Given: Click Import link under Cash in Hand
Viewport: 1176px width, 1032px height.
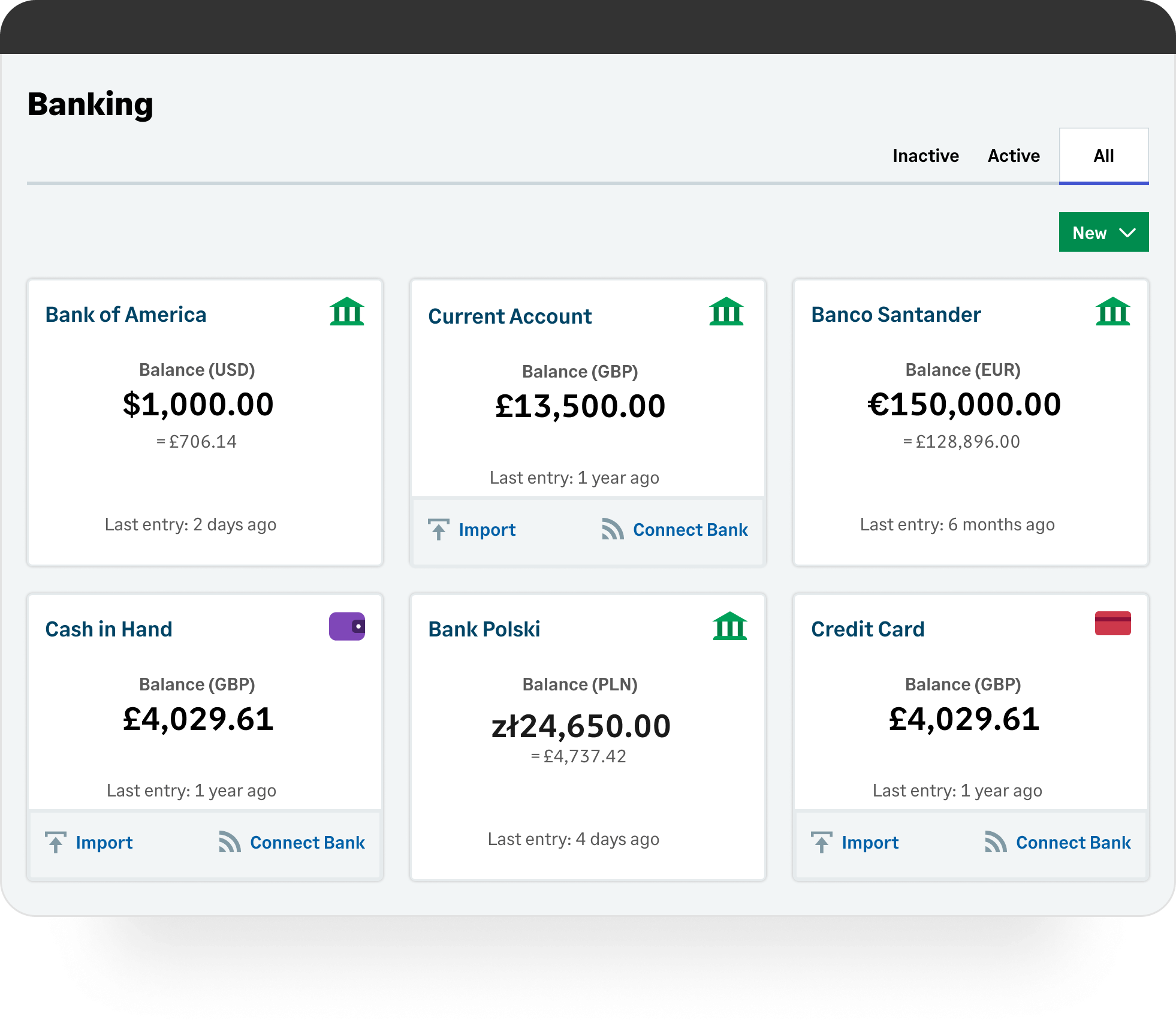Looking at the screenshot, I should (104, 843).
